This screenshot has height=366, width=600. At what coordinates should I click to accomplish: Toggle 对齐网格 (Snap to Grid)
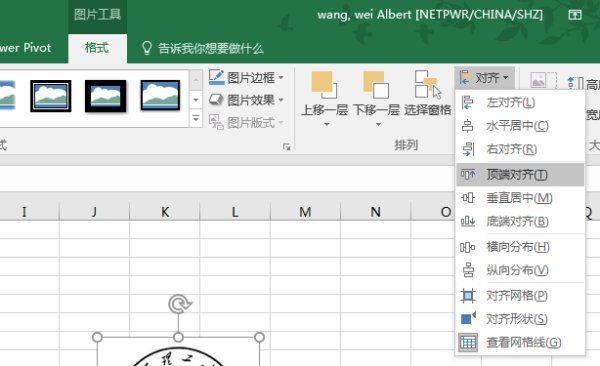[520, 296]
